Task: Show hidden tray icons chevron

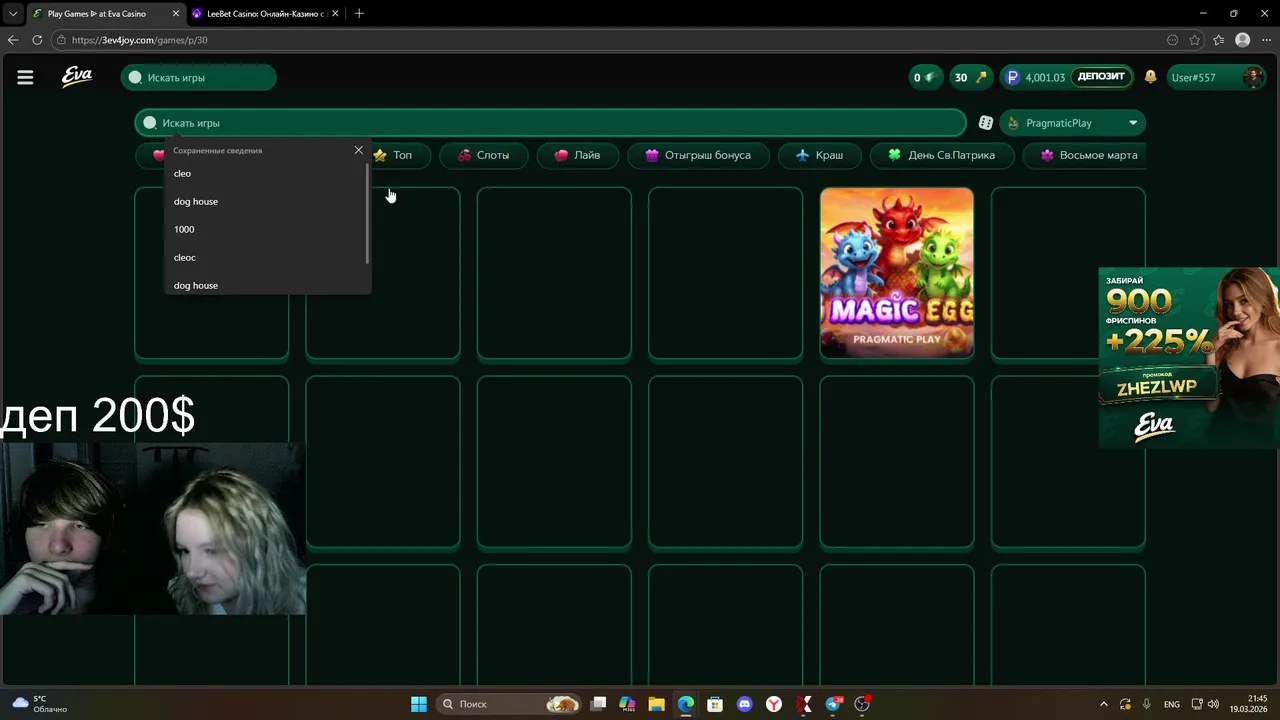Action: (1104, 704)
